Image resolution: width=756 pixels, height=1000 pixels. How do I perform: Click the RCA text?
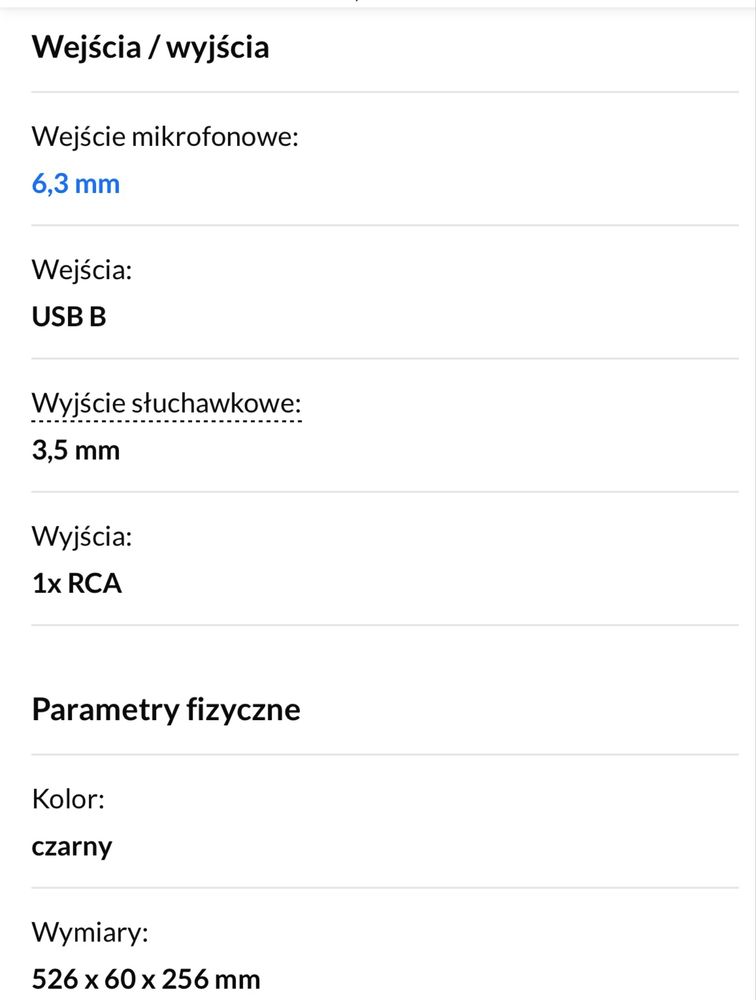point(94,584)
